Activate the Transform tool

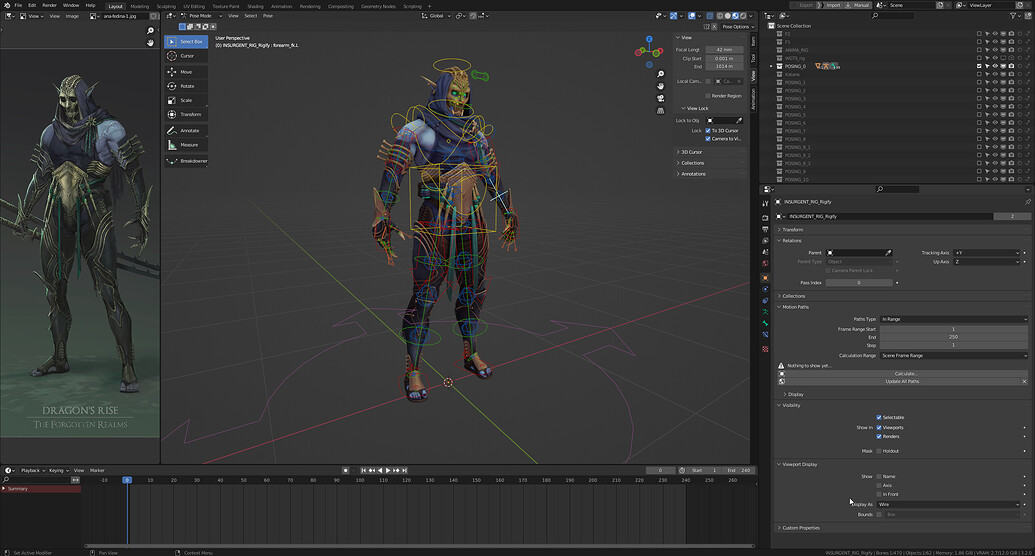click(186, 114)
